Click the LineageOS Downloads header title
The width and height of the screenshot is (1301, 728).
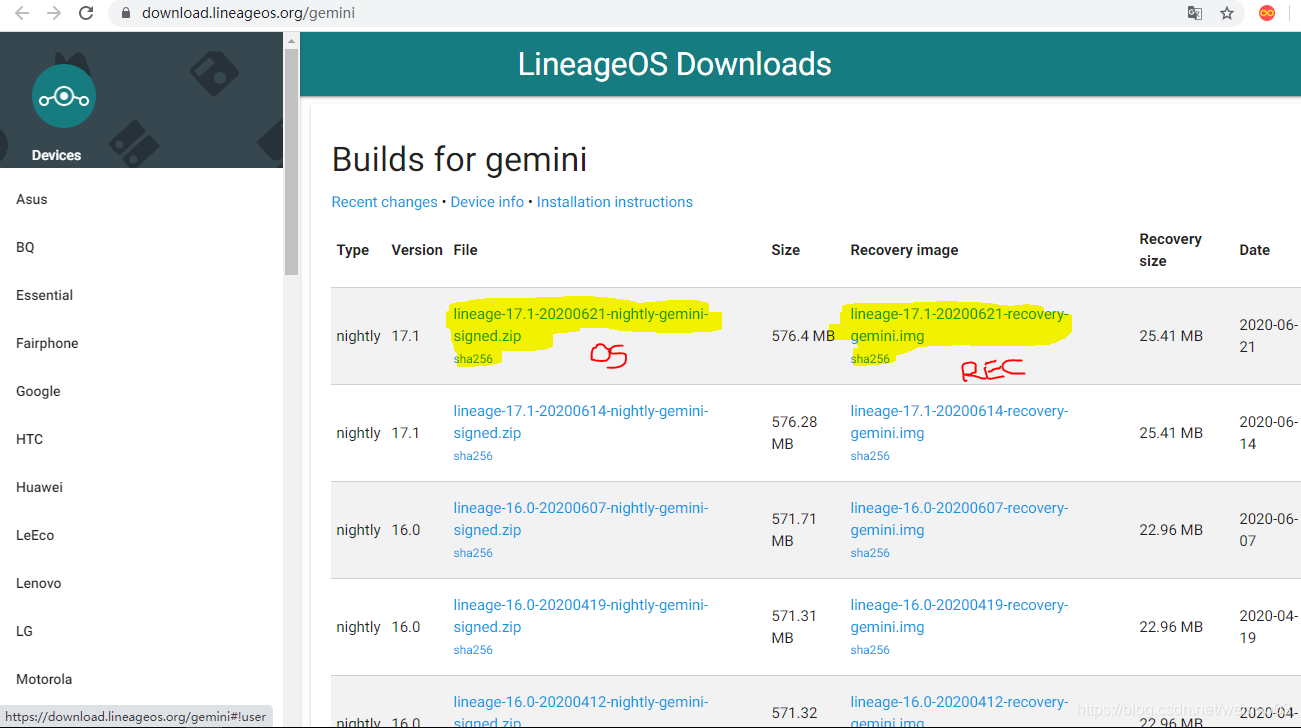pos(674,64)
